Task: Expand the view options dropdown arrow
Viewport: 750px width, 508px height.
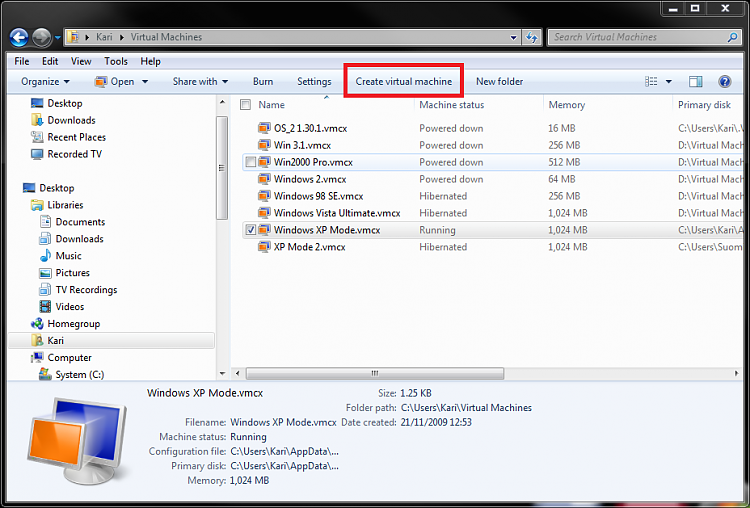Action: 669,82
